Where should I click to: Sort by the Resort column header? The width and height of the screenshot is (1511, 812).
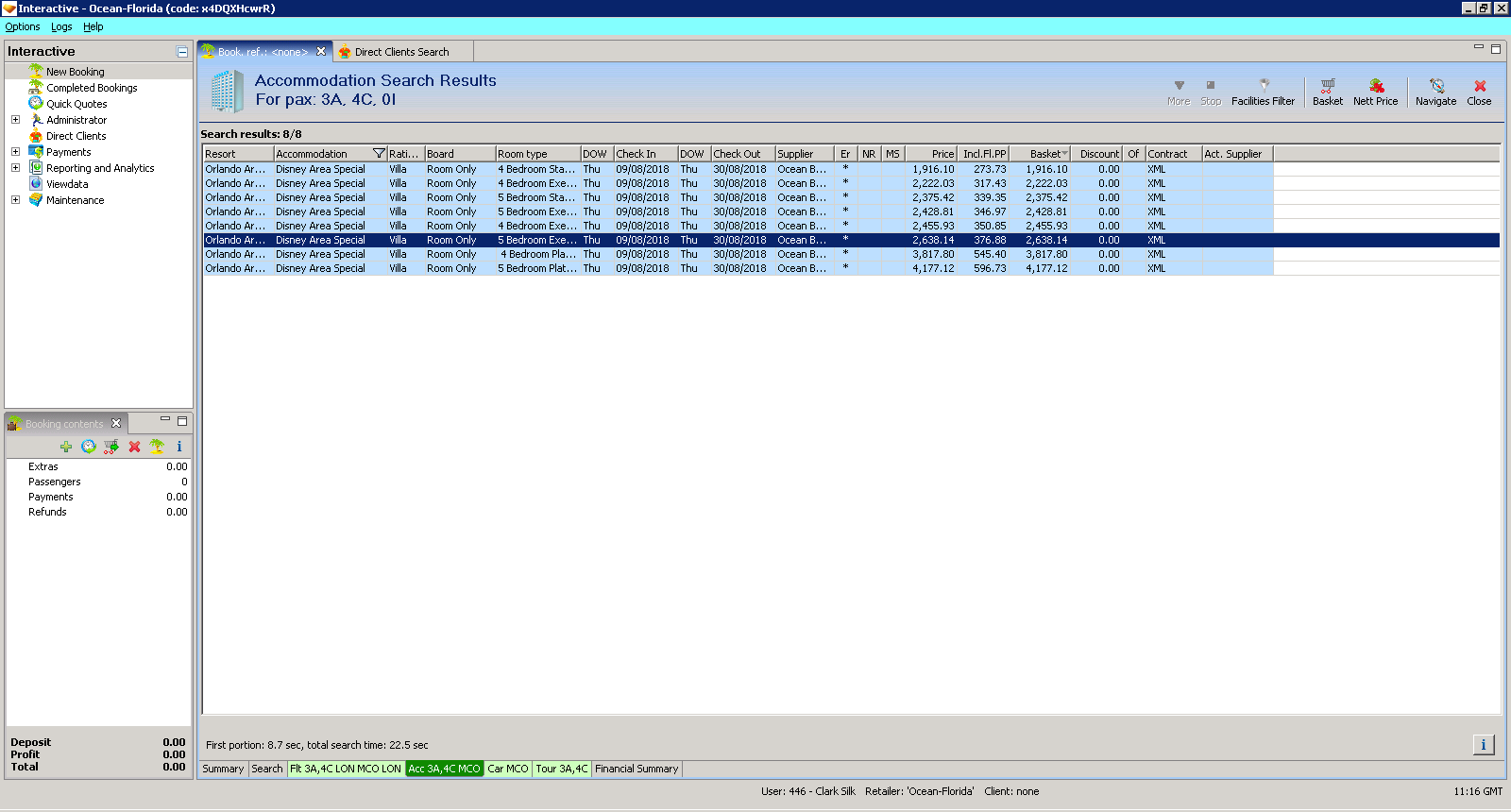[x=238, y=154]
